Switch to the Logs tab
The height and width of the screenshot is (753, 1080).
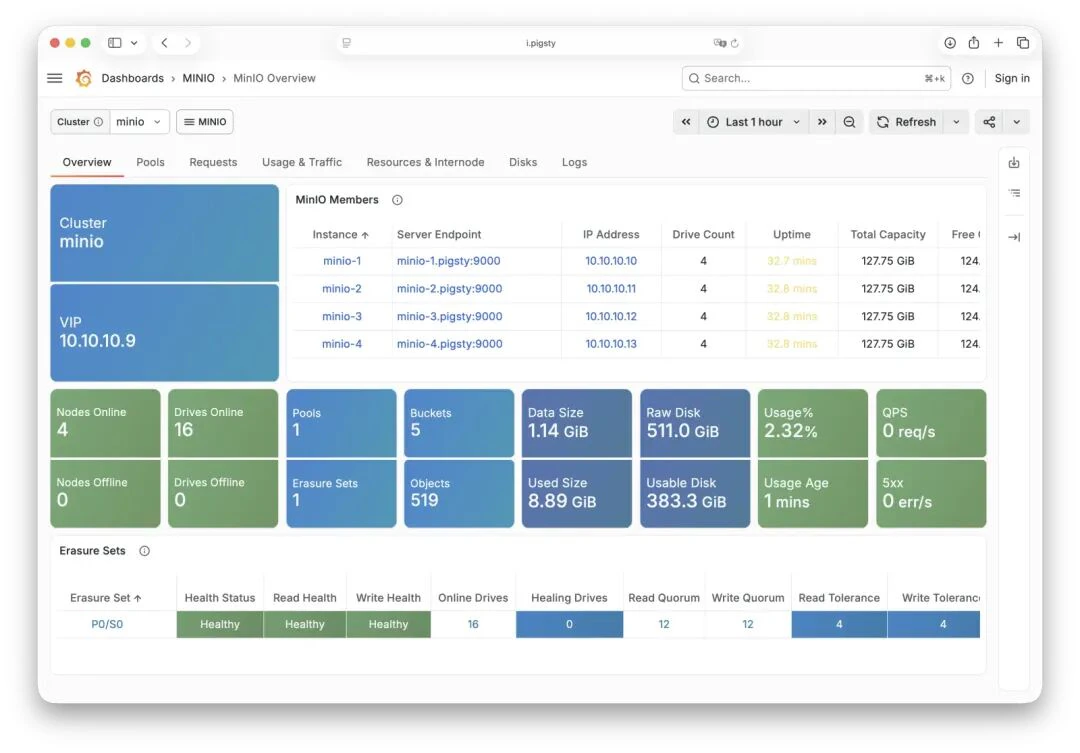coord(574,163)
